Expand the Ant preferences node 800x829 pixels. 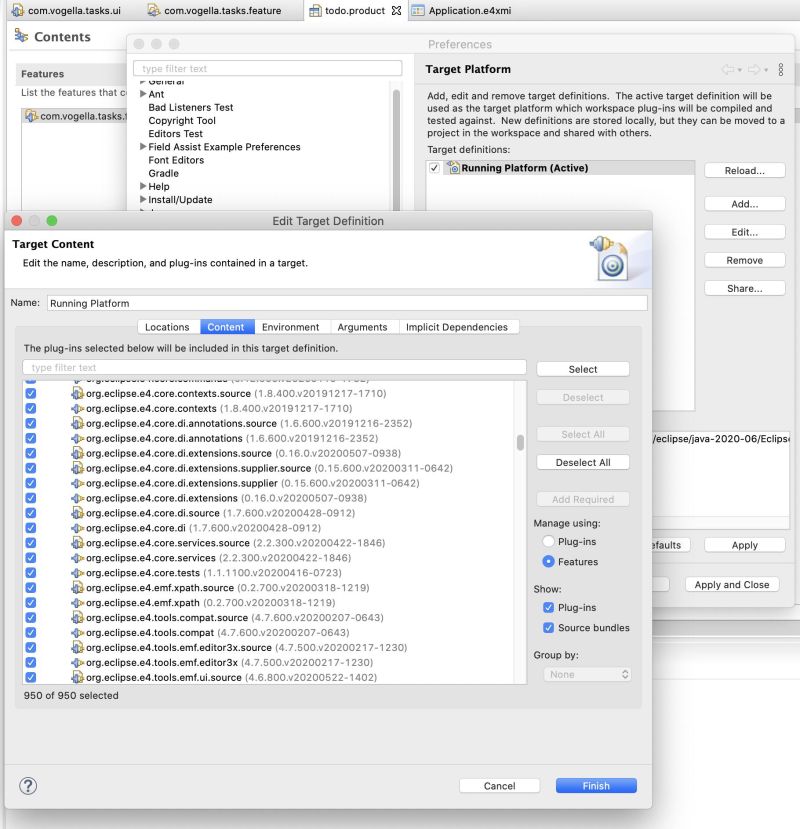click(141, 96)
